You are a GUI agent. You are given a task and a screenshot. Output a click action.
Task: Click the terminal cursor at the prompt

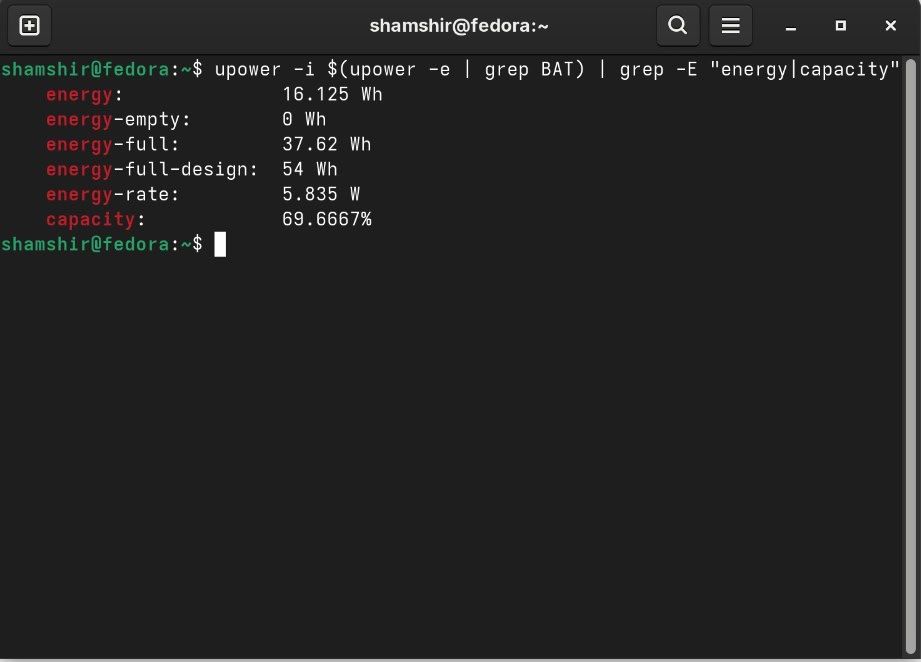220,244
